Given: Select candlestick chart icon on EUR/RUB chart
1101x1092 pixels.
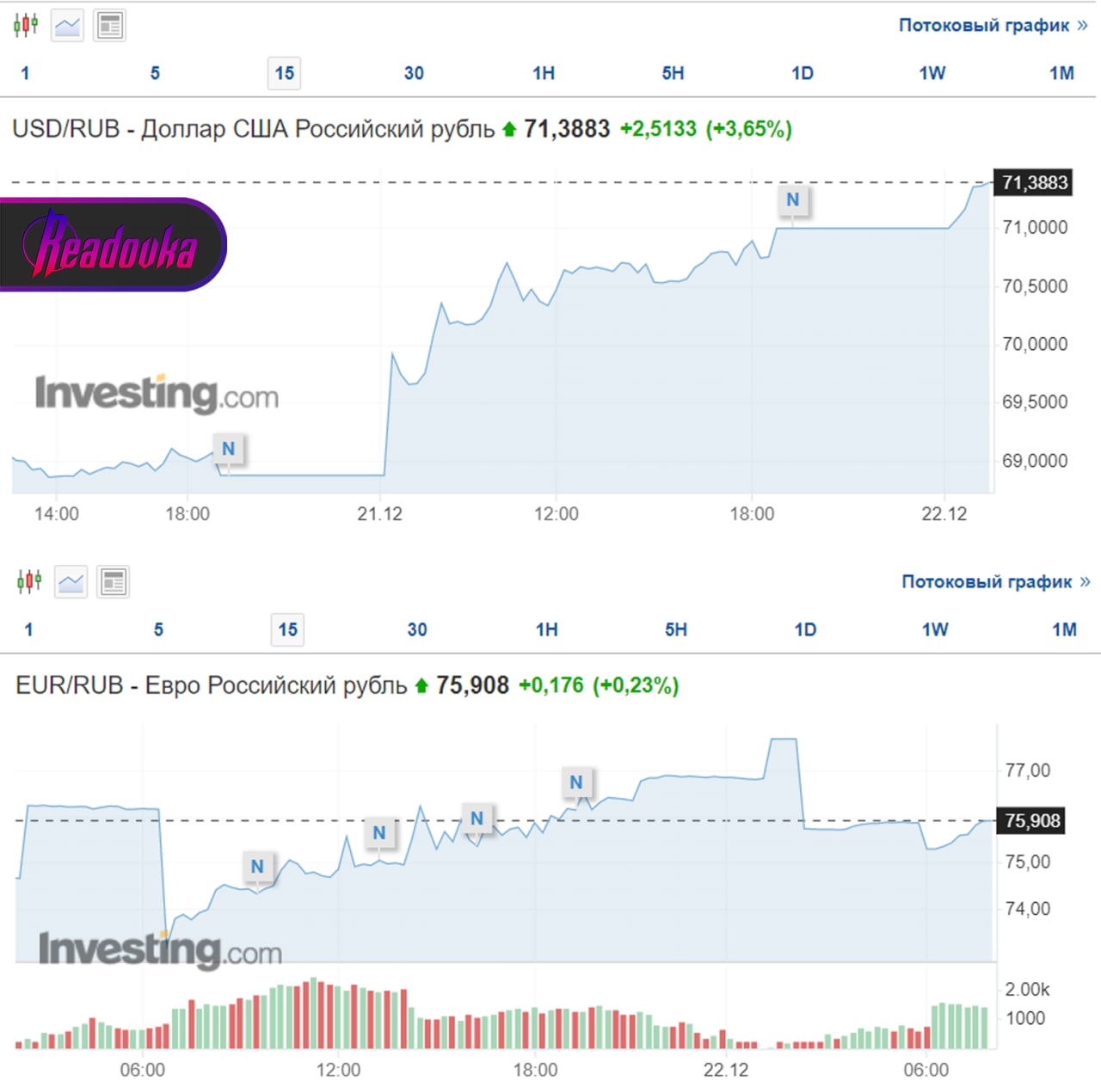Looking at the screenshot, I should [x=29, y=582].
